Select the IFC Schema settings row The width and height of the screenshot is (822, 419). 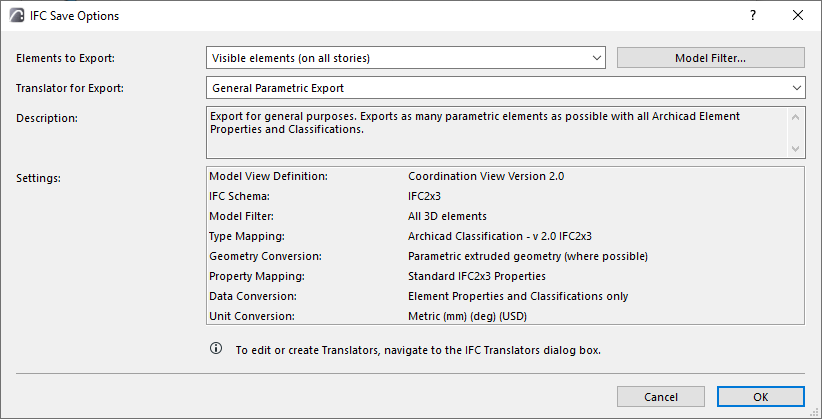505,196
